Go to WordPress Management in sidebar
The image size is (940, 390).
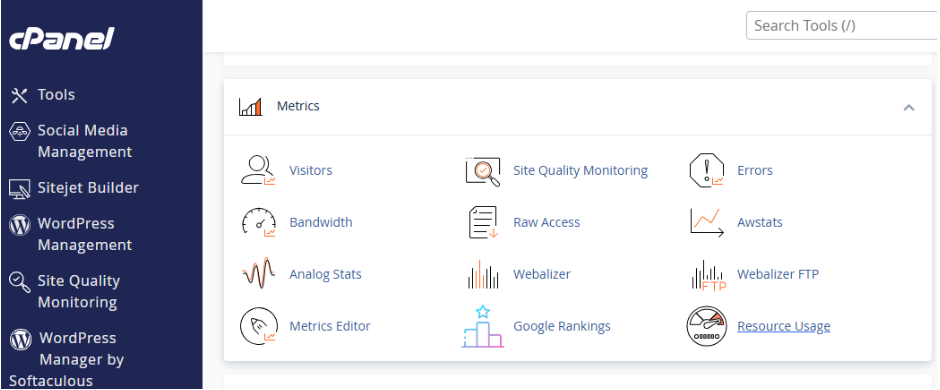click(x=85, y=234)
